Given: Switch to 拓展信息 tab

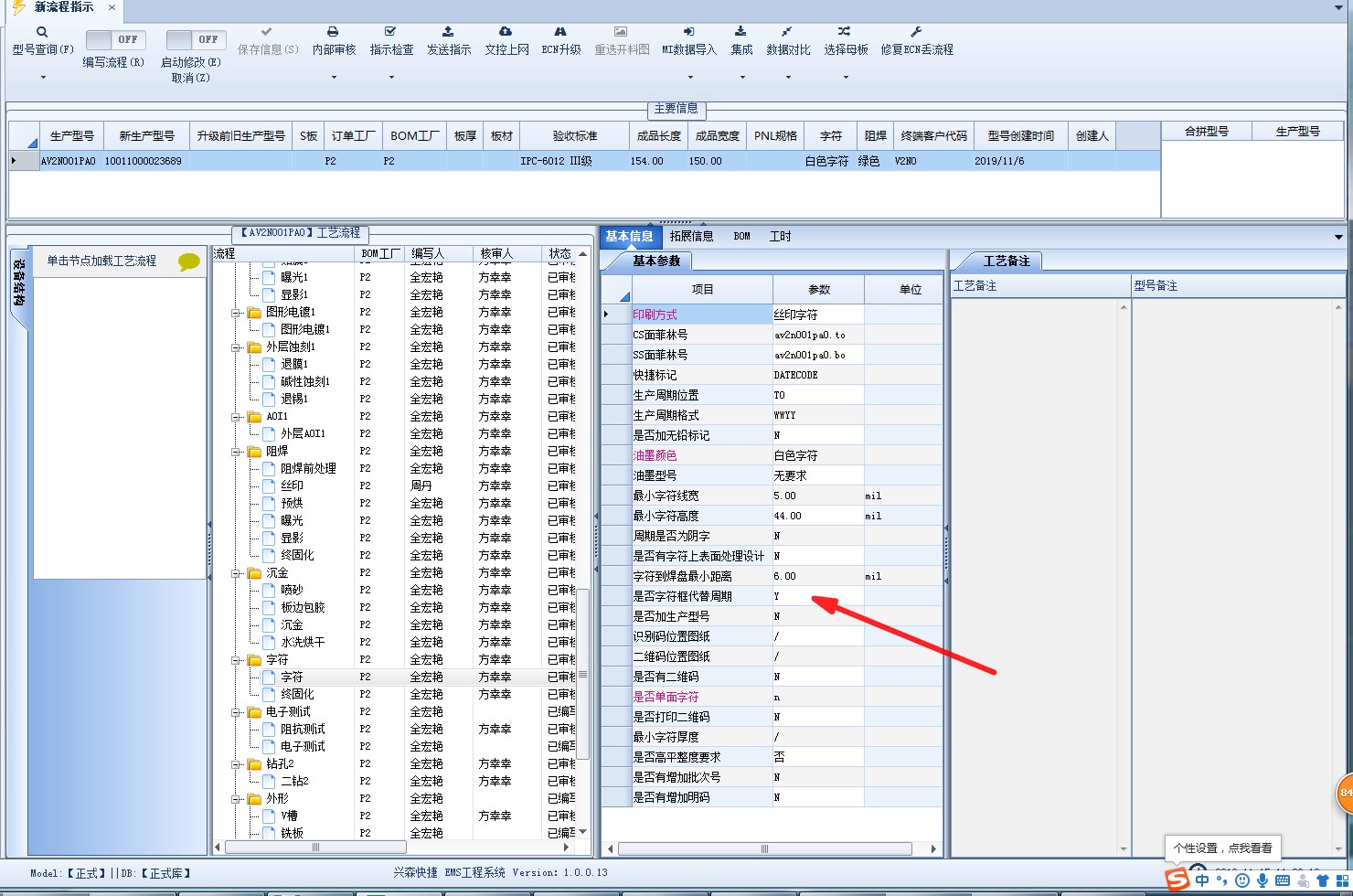Looking at the screenshot, I should pos(691,236).
